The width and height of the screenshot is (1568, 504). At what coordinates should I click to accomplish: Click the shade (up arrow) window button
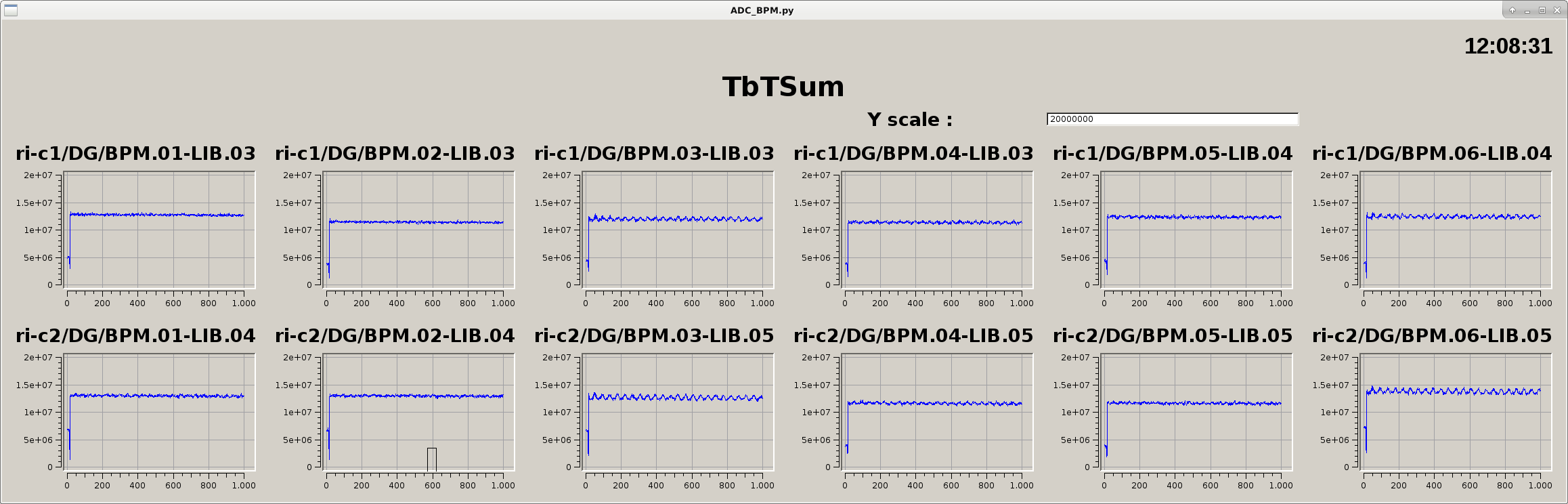1512,10
